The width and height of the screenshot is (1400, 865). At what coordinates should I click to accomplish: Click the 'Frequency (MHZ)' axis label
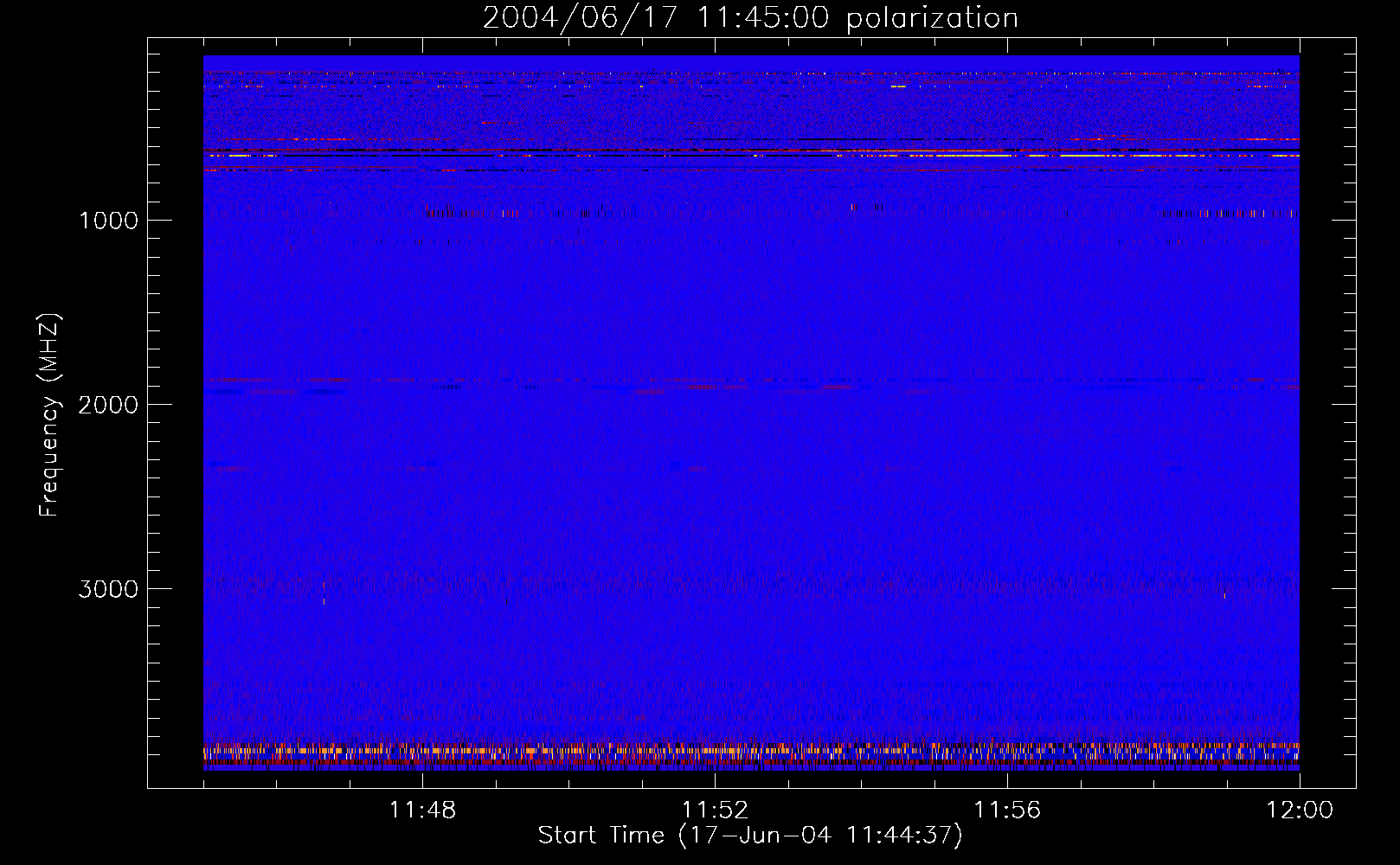[x=49, y=415]
